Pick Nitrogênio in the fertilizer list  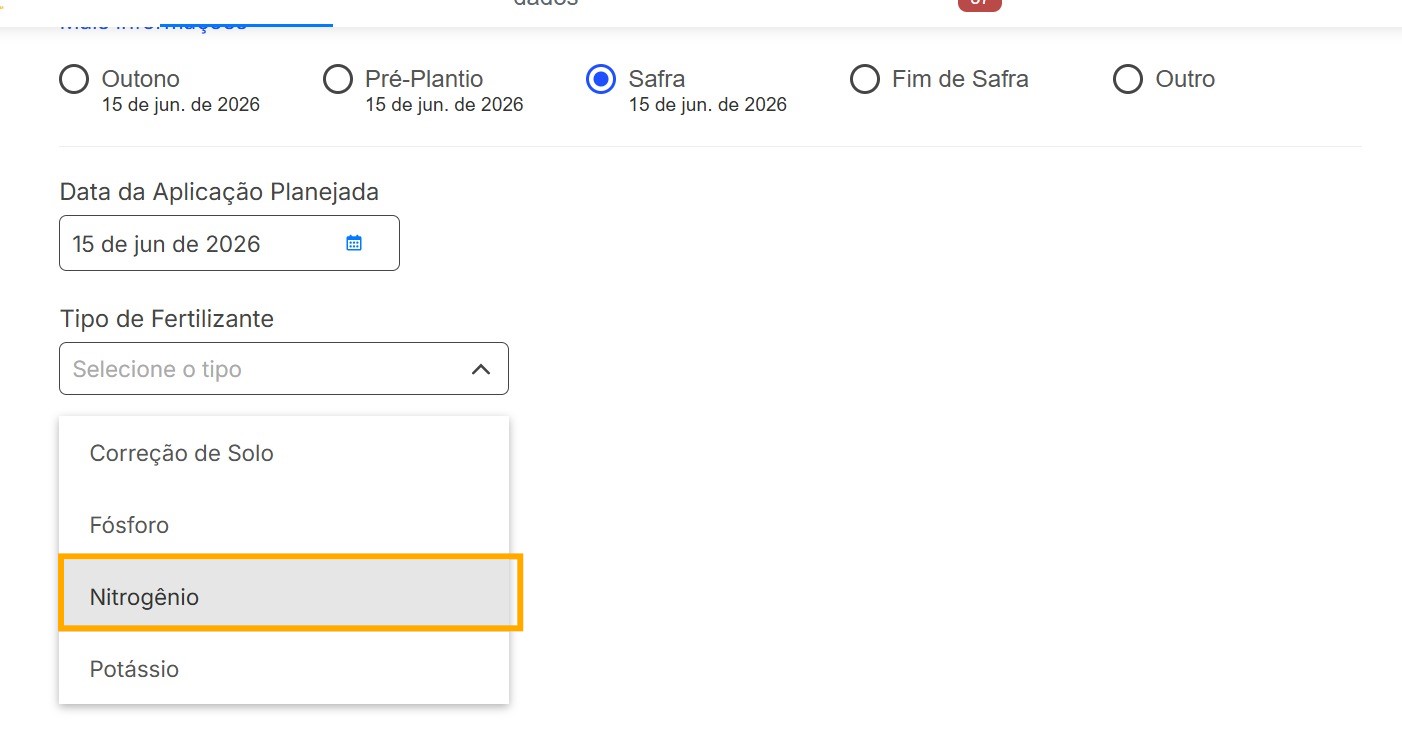tap(145, 597)
